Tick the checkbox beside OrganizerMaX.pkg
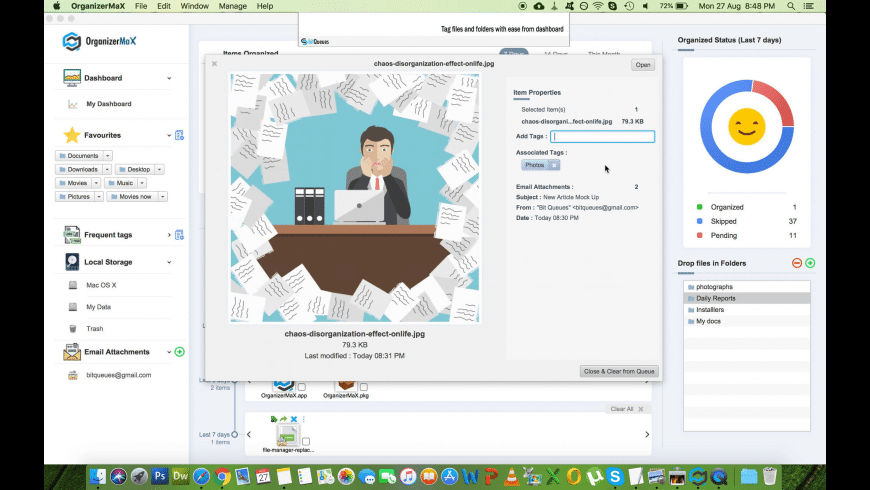 [363, 387]
